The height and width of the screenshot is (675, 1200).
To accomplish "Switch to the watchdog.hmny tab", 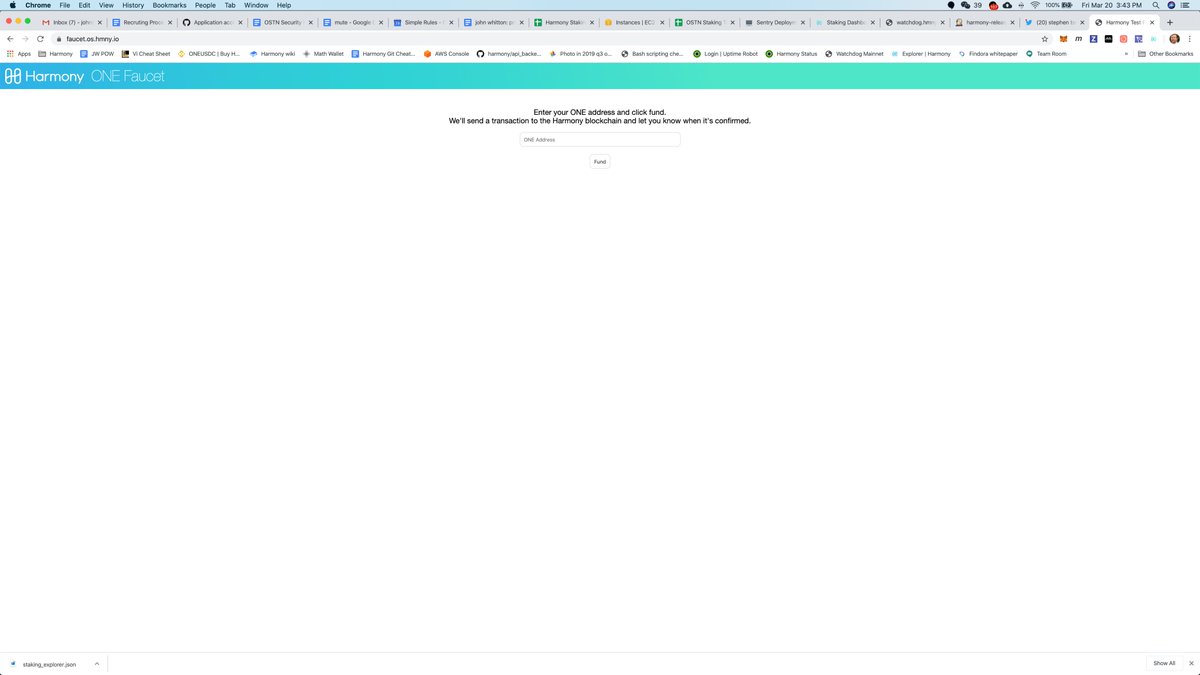I will [913, 22].
